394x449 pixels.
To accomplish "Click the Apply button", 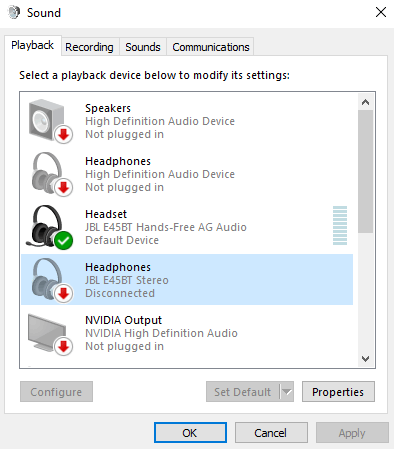I will pyautogui.click(x=352, y=433).
